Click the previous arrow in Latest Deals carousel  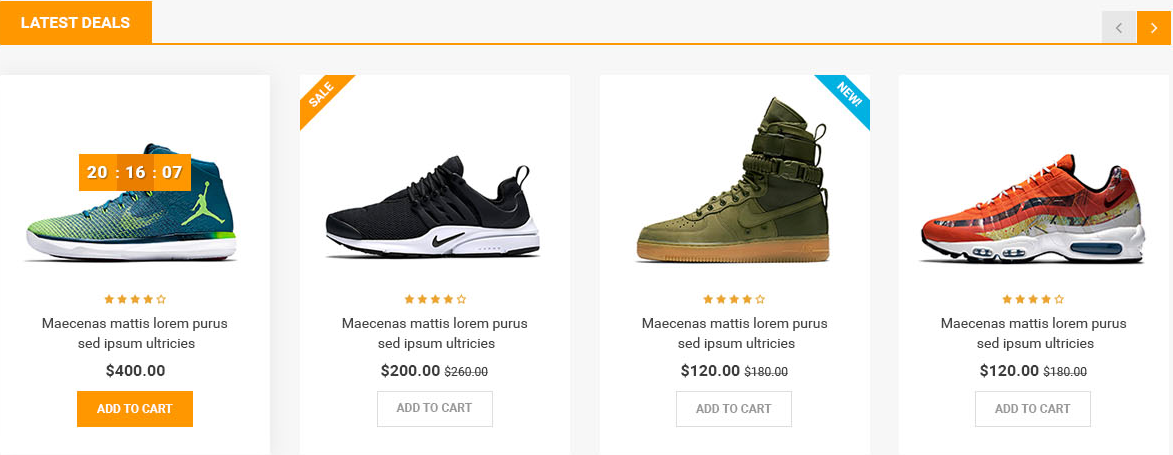[1119, 27]
